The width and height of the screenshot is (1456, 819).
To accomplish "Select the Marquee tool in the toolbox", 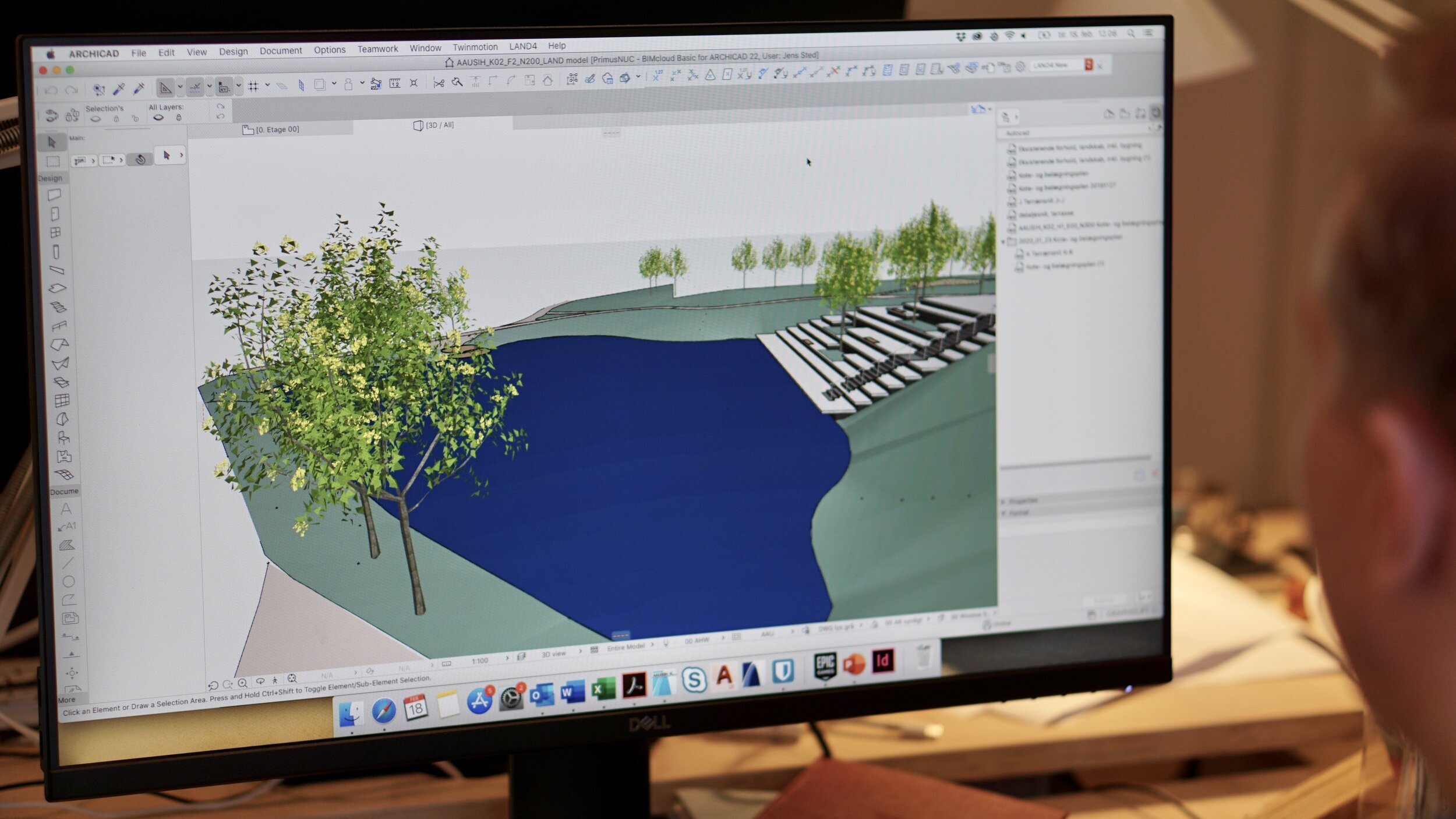I will point(52,161).
